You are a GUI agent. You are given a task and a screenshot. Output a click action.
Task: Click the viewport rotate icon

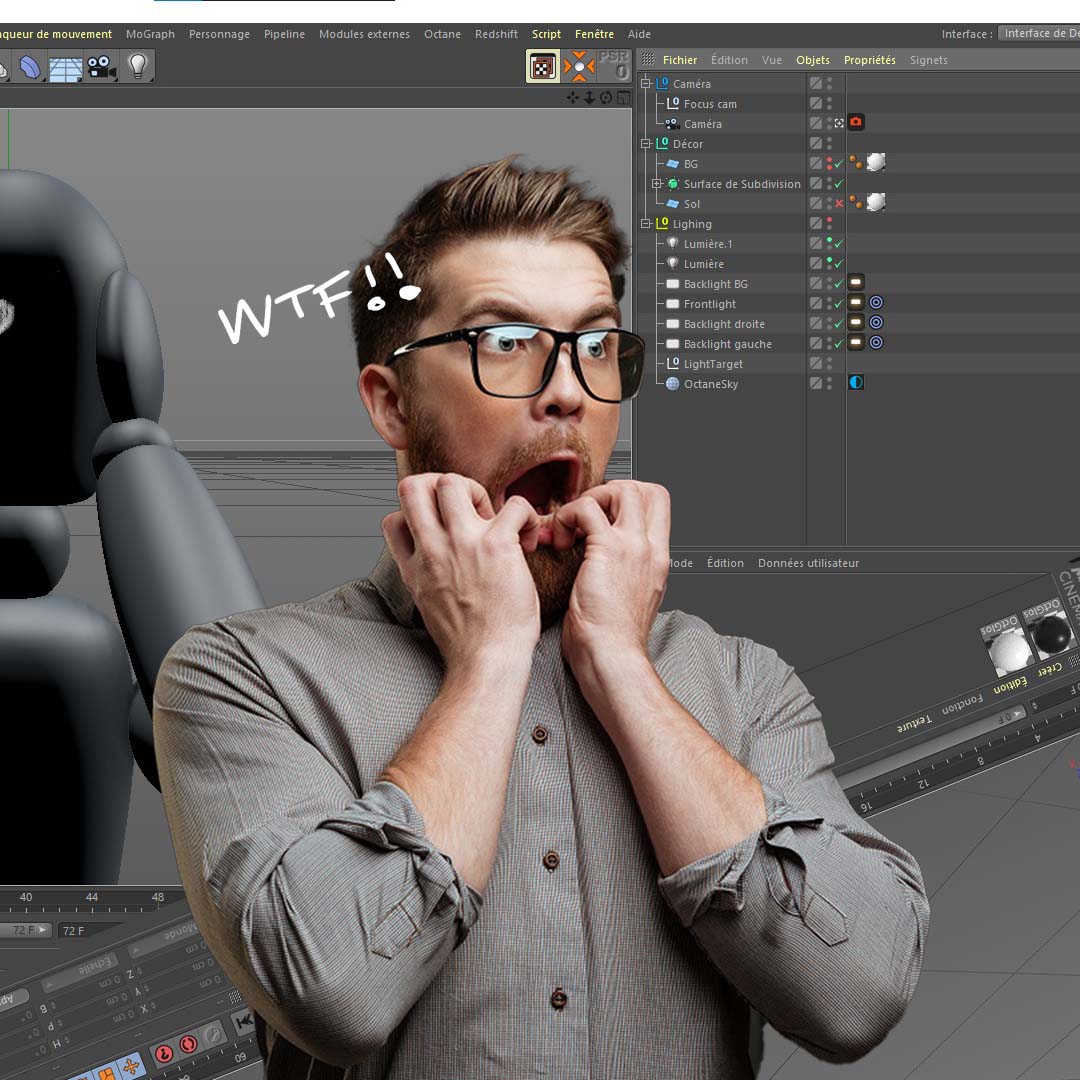[606, 98]
